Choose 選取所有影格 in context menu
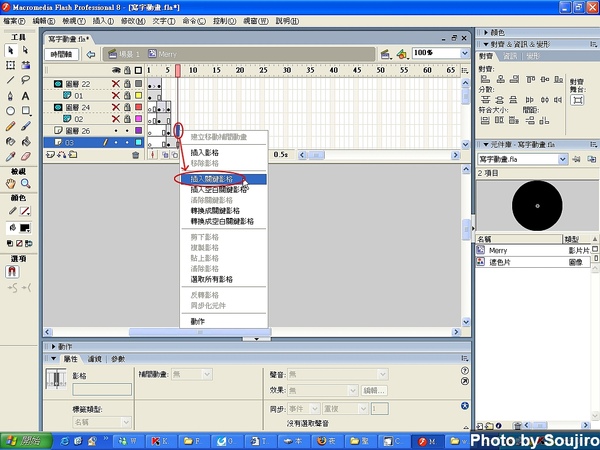The image size is (600, 450). click(223, 279)
